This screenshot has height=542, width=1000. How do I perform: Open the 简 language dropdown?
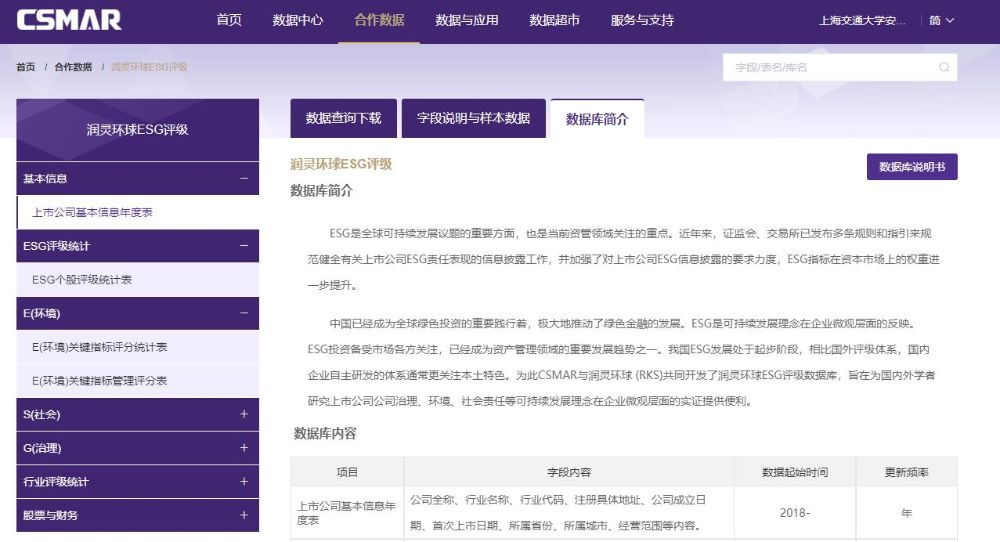(941, 20)
